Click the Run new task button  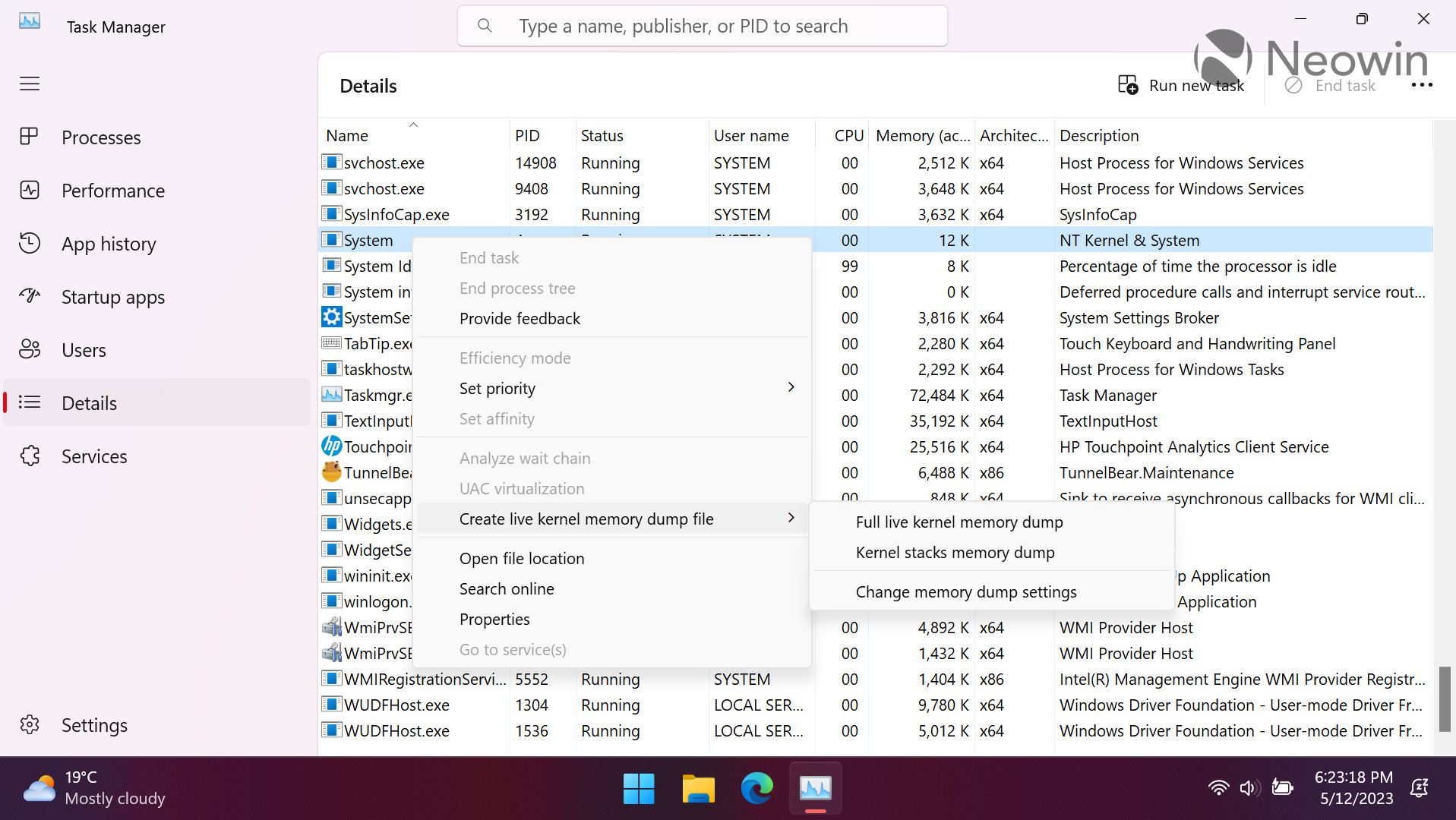(1181, 85)
